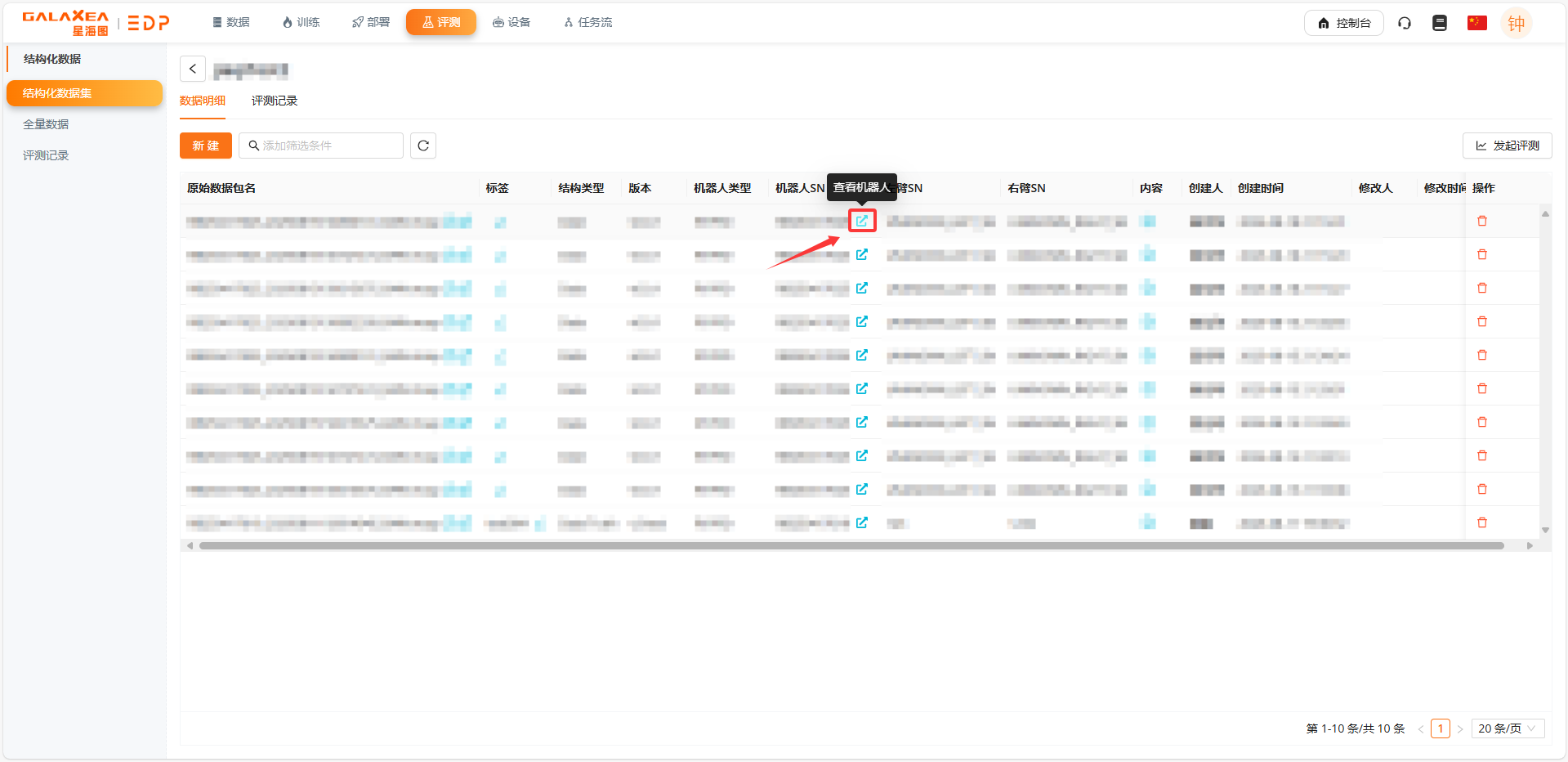Click the horizontal table scrollbar

pos(850,545)
